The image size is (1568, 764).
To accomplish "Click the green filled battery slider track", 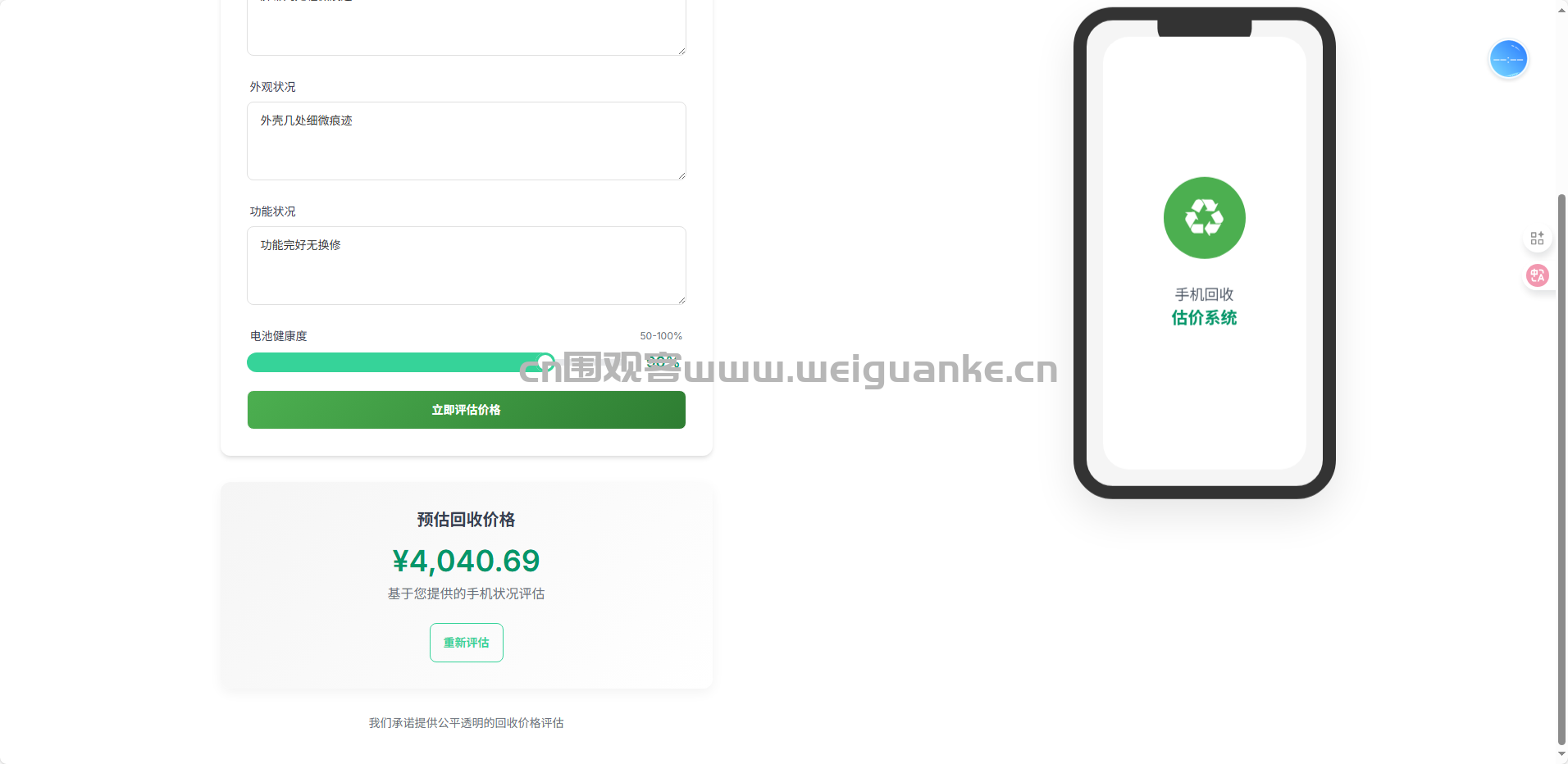I will pos(396,362).
